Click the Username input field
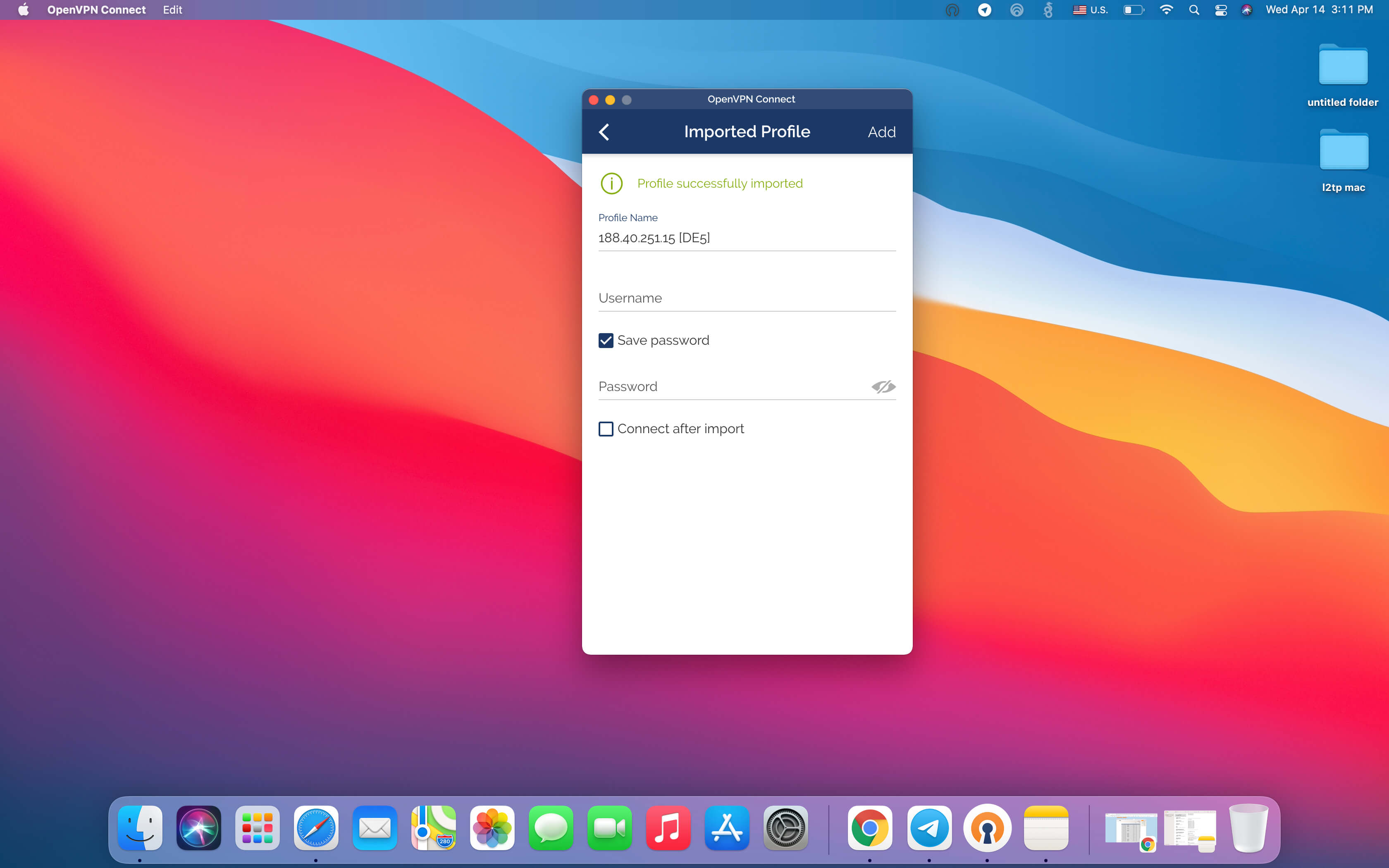 pyautogui.click(x=746, y=298)
